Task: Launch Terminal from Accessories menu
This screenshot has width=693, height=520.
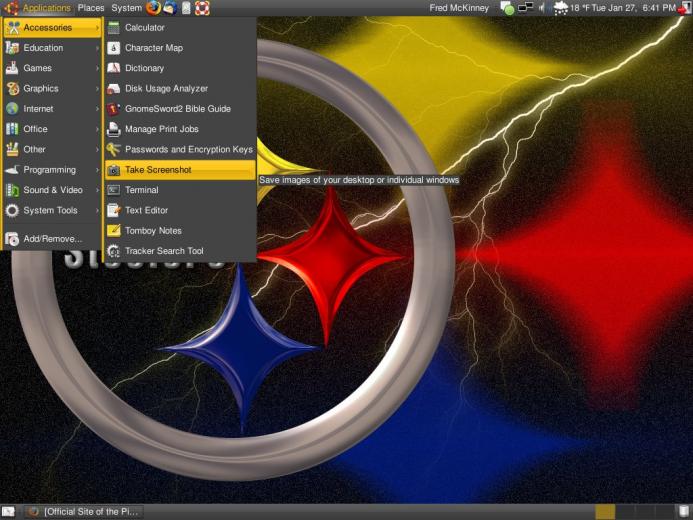Action: [x=180, y=190]
